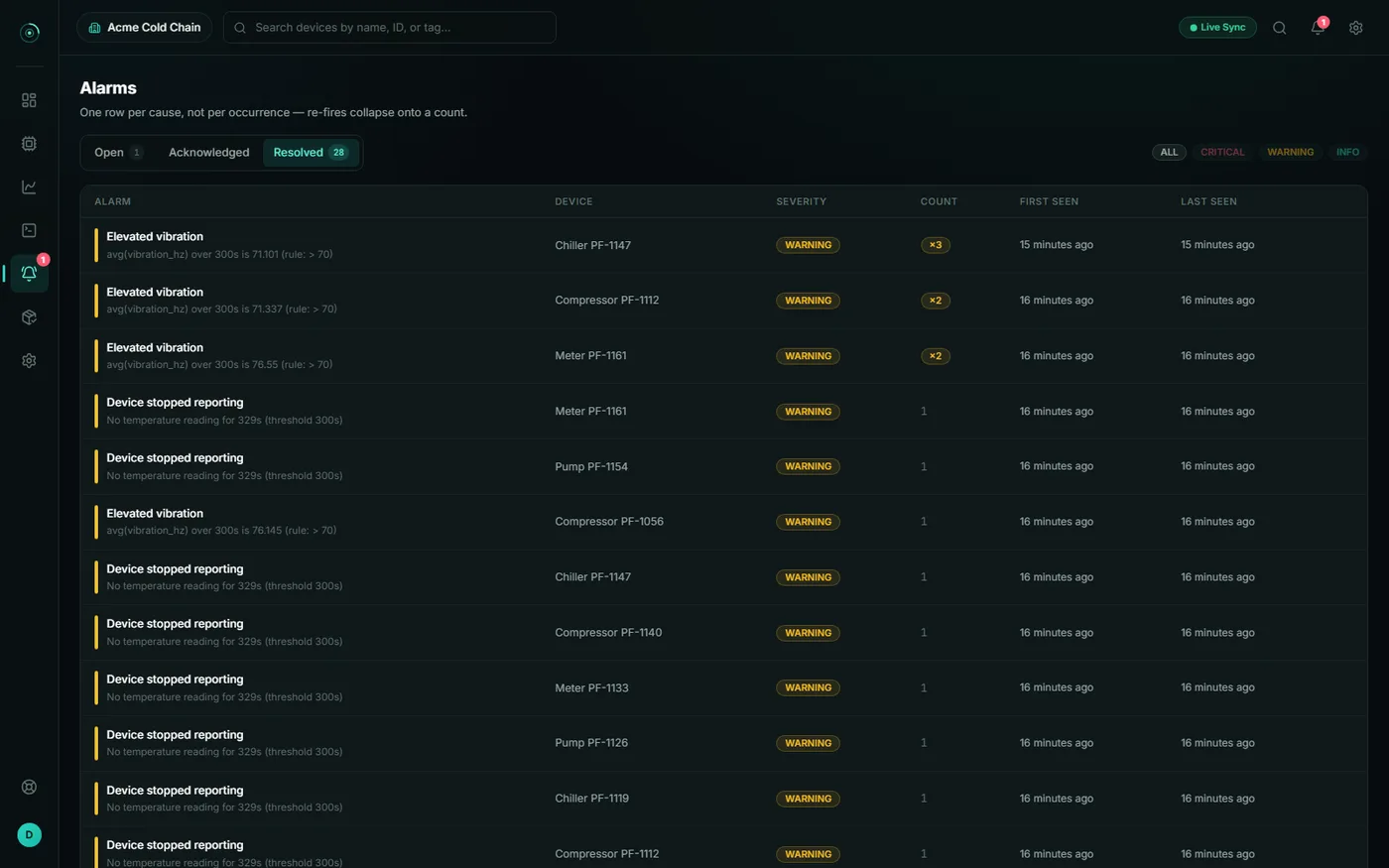
Task: Click Device stopped reporting for Pump PF-1126
Action: click(x=175, y=735)
